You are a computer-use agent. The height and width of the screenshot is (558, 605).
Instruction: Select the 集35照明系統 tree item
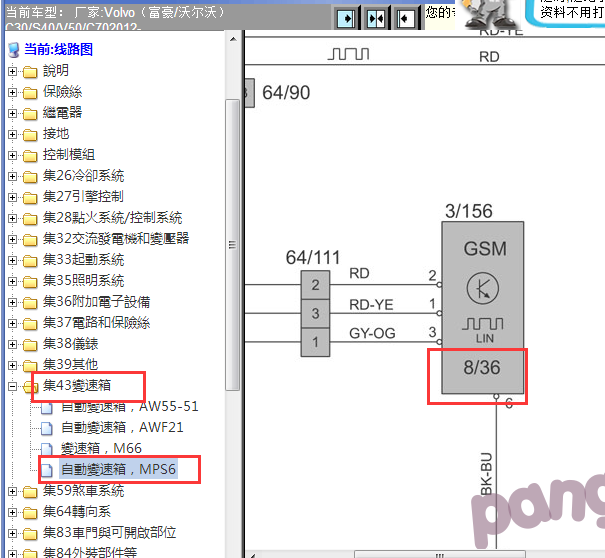(x=83, y=281)
